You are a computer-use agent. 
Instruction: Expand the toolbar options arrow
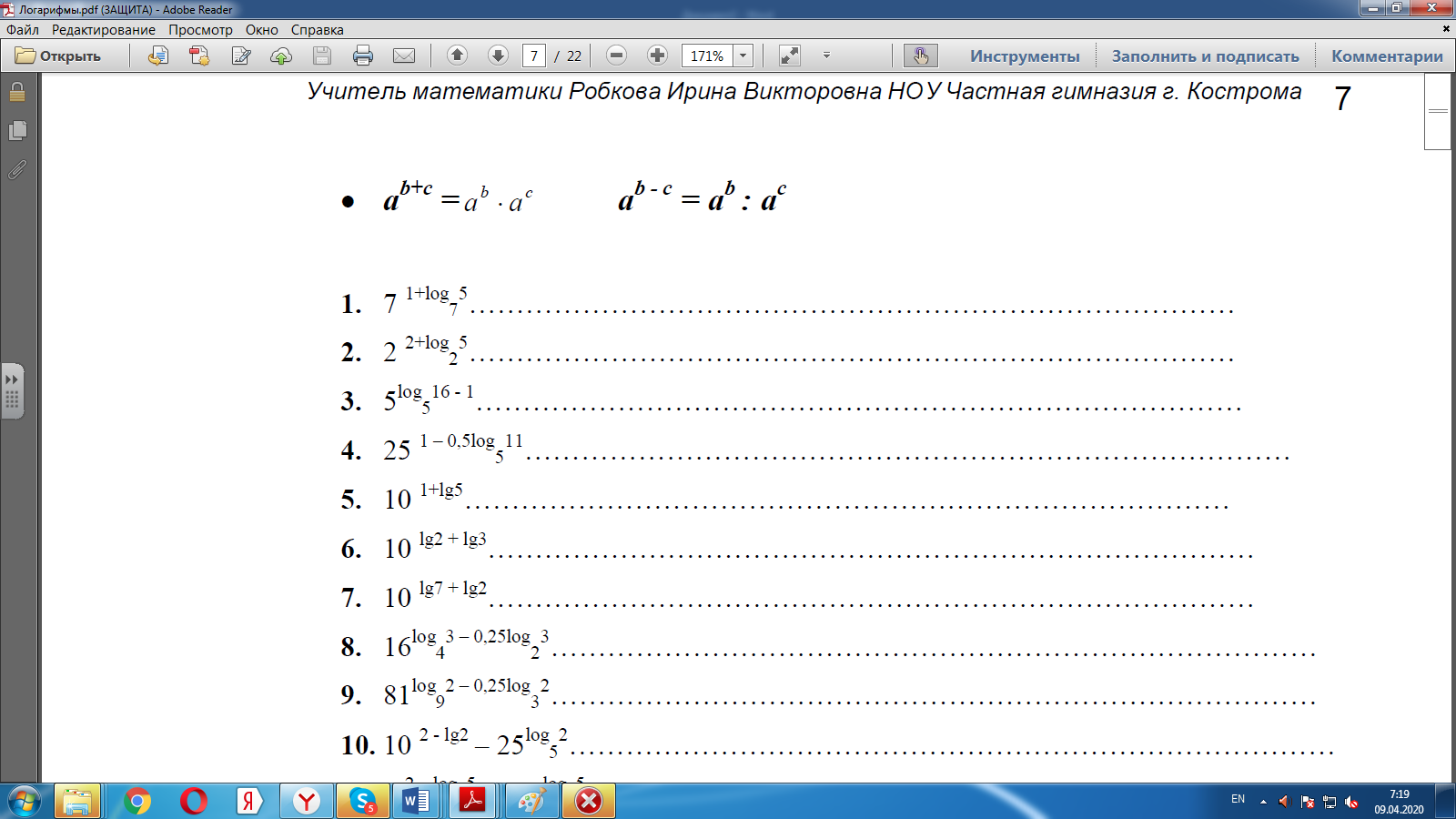click(x=826, y=56)
